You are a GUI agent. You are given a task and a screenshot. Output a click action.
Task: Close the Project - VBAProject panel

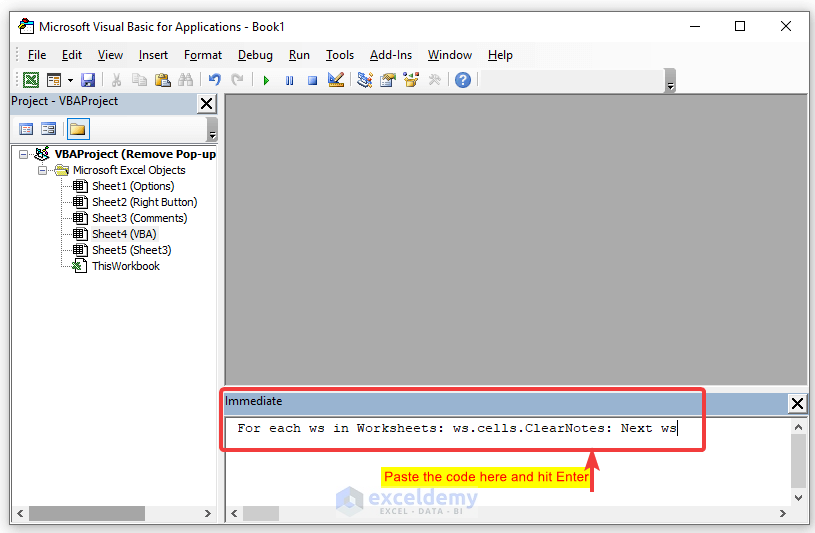pyautogui.click(x=206, y=103)
